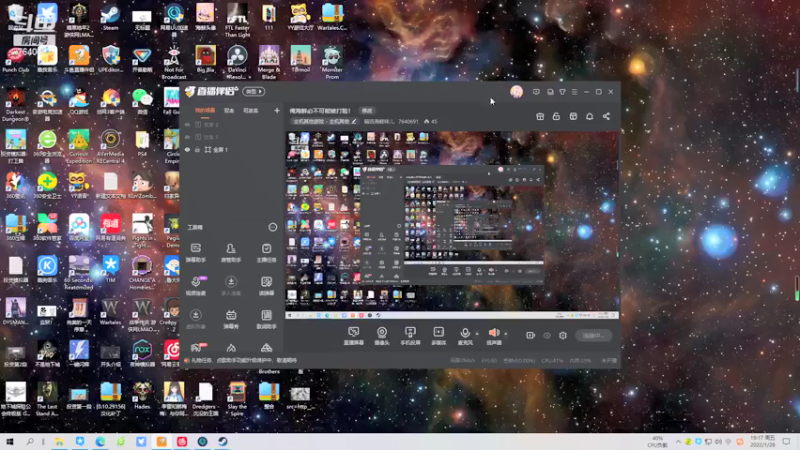Screen dimensions: 800x450
Task: Open the filter funnel menu in title bar
Action: 562,92
